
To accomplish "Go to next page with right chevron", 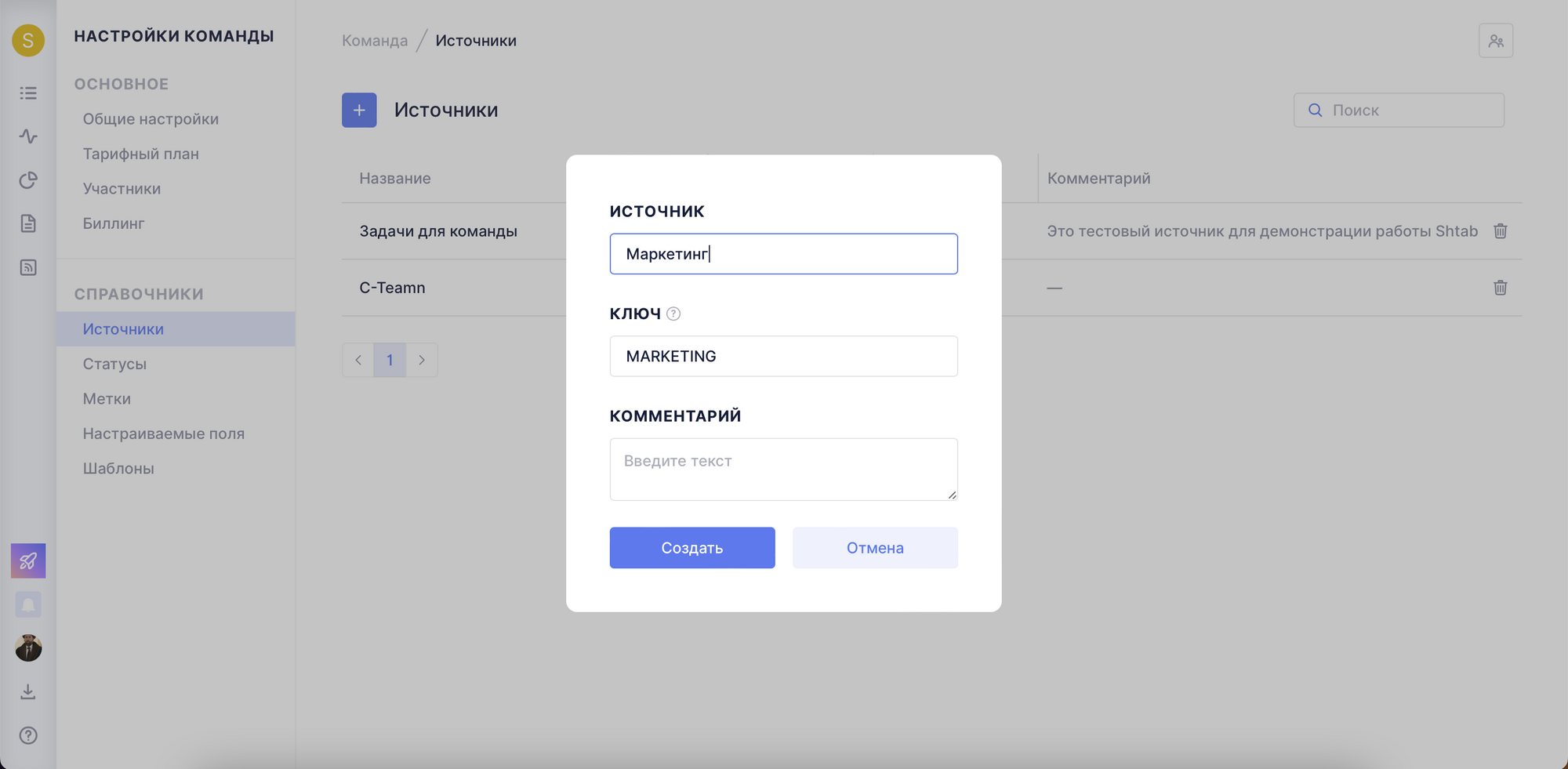I will (422, 360).
